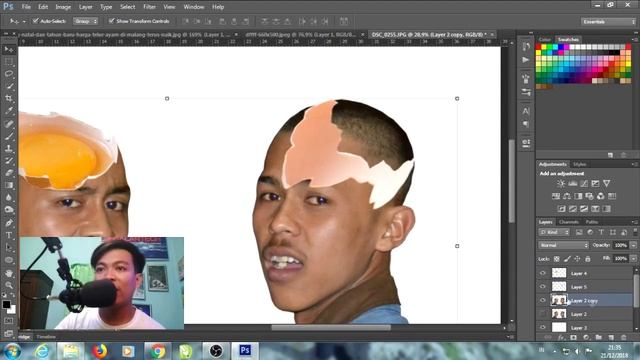Create a new layer group
Viewport: 640px width, 360px height.
598,338
